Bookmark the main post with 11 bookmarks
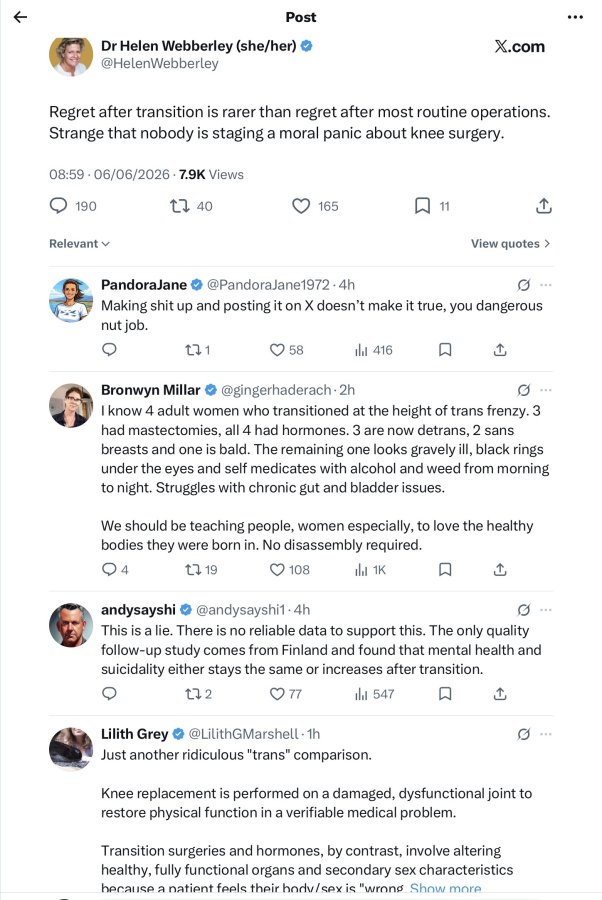 [422, 205]
